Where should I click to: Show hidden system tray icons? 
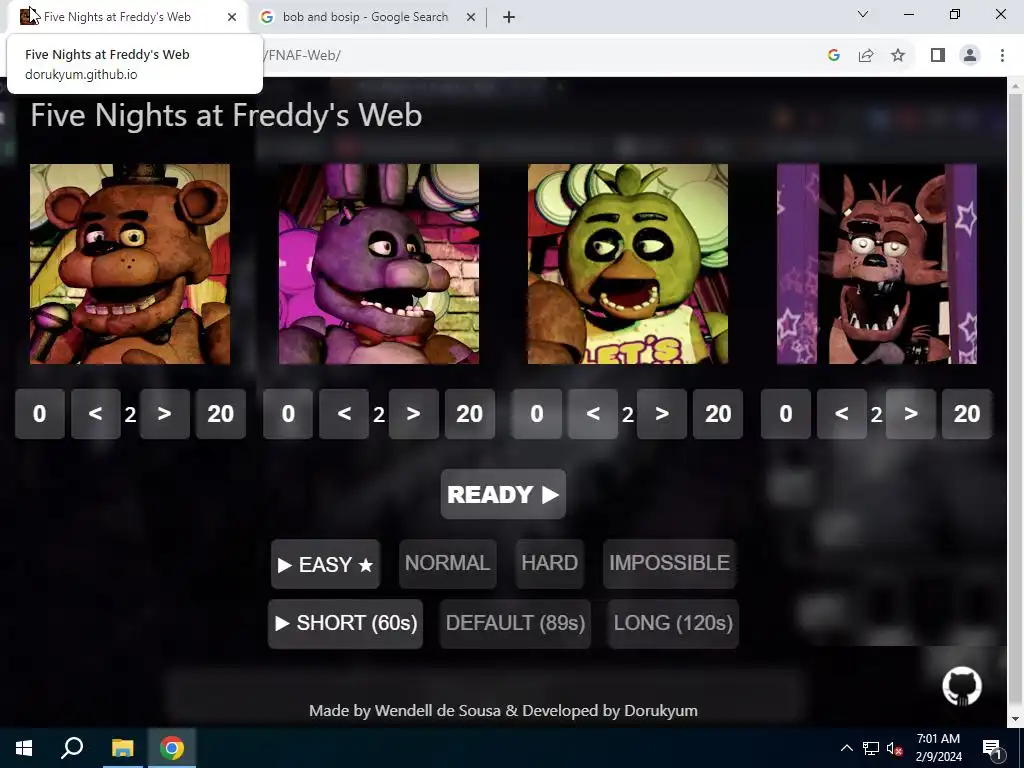(846, 748)
